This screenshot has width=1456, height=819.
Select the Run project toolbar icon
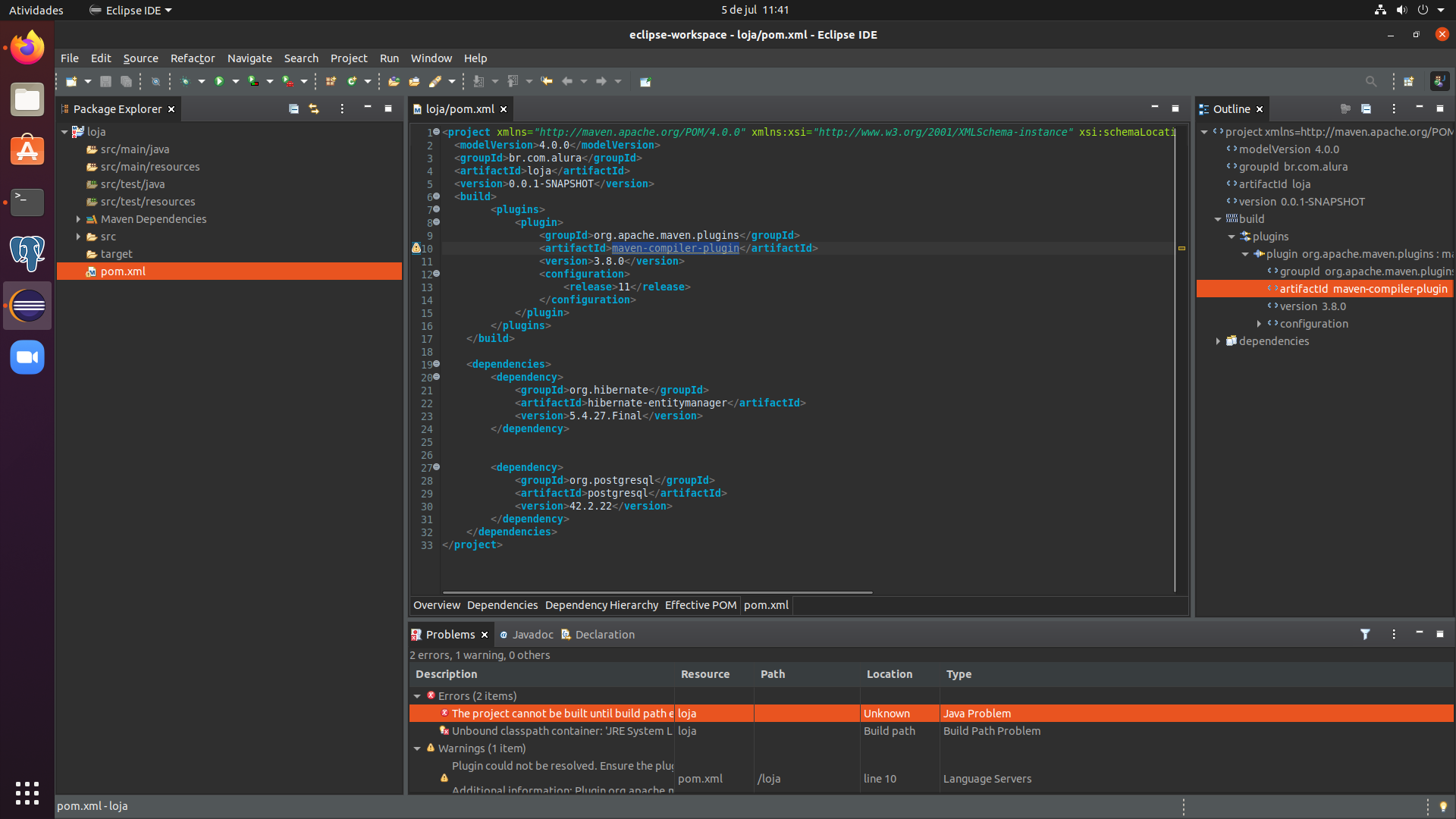[x=218, y=81]
